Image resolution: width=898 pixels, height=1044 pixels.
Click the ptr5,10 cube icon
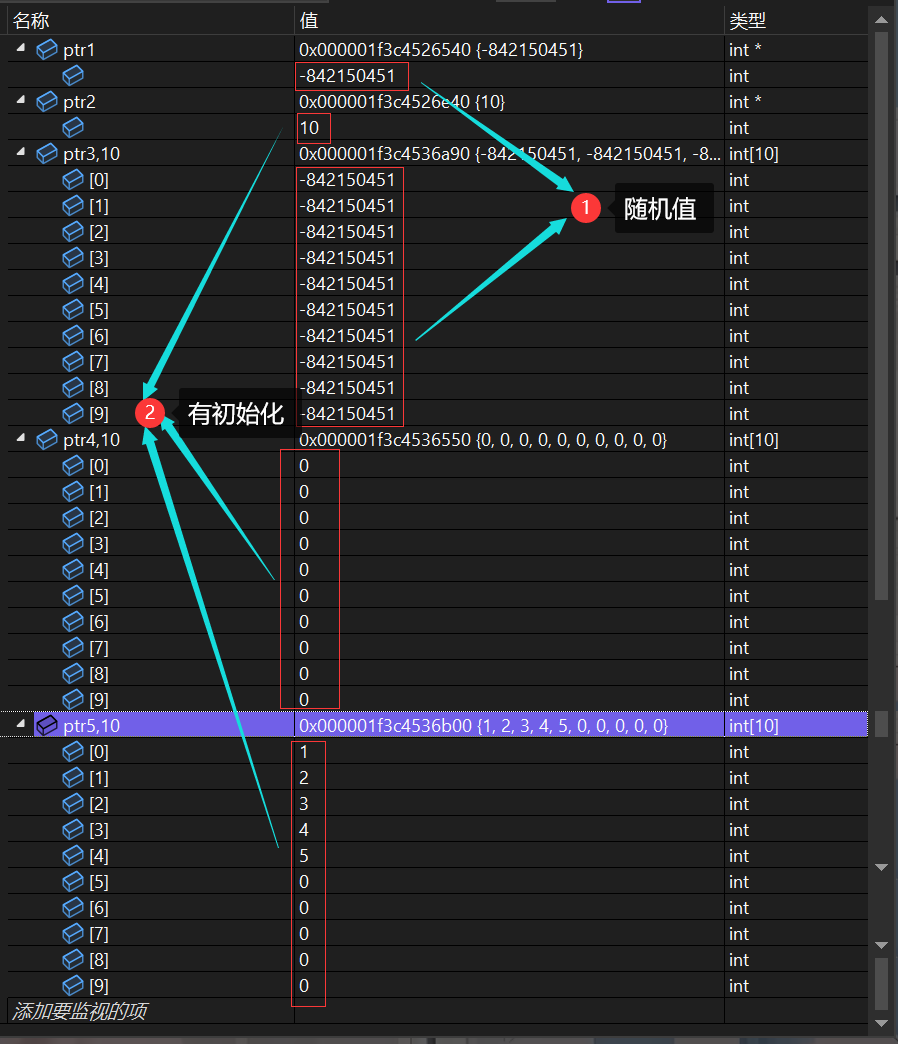pyautogui.click(x=47, y=725)
